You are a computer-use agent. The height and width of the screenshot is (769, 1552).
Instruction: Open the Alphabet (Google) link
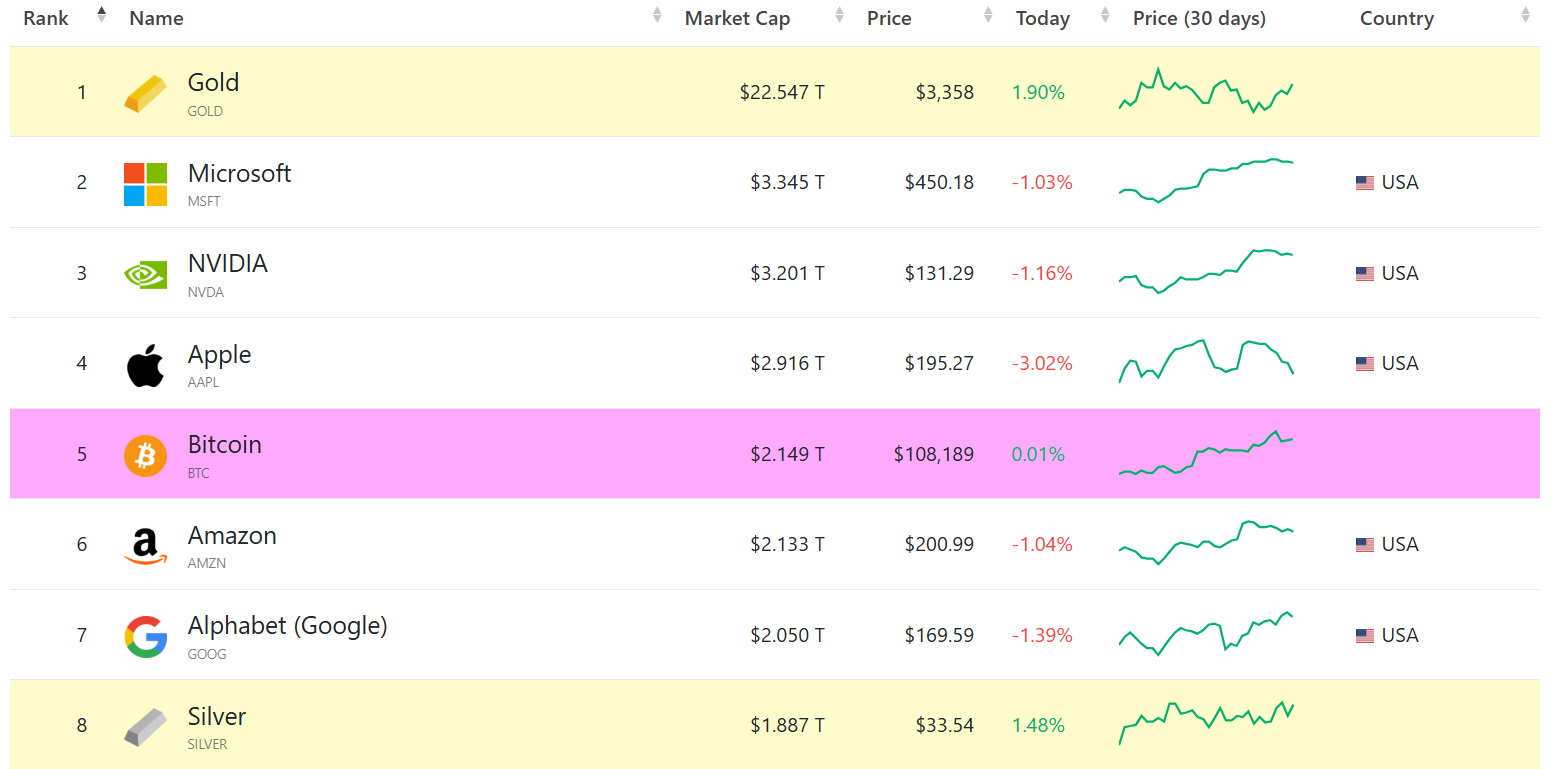point(287,626)
